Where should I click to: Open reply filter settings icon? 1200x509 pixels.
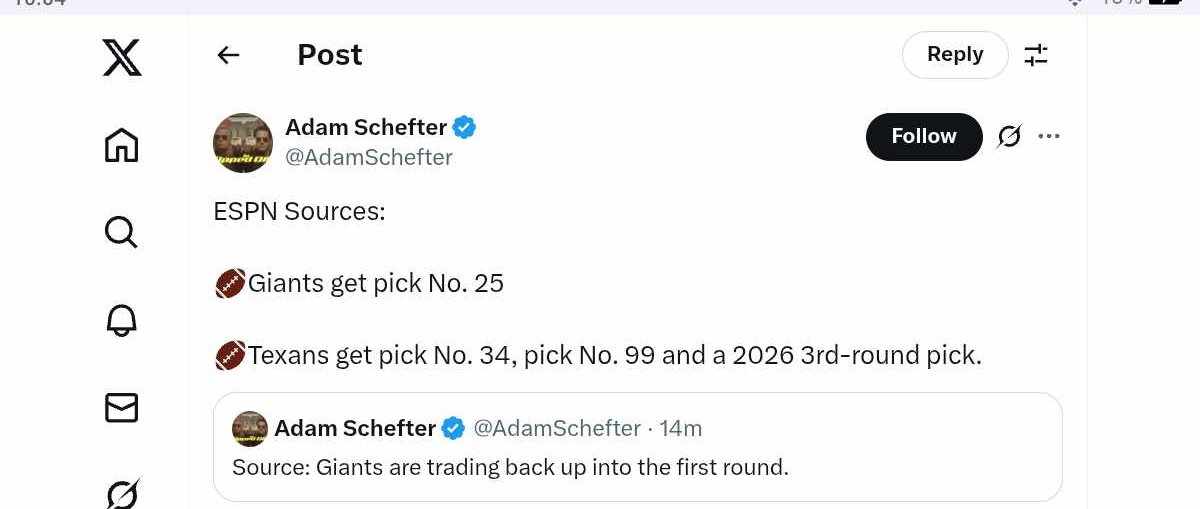[x=1036, y=55]
